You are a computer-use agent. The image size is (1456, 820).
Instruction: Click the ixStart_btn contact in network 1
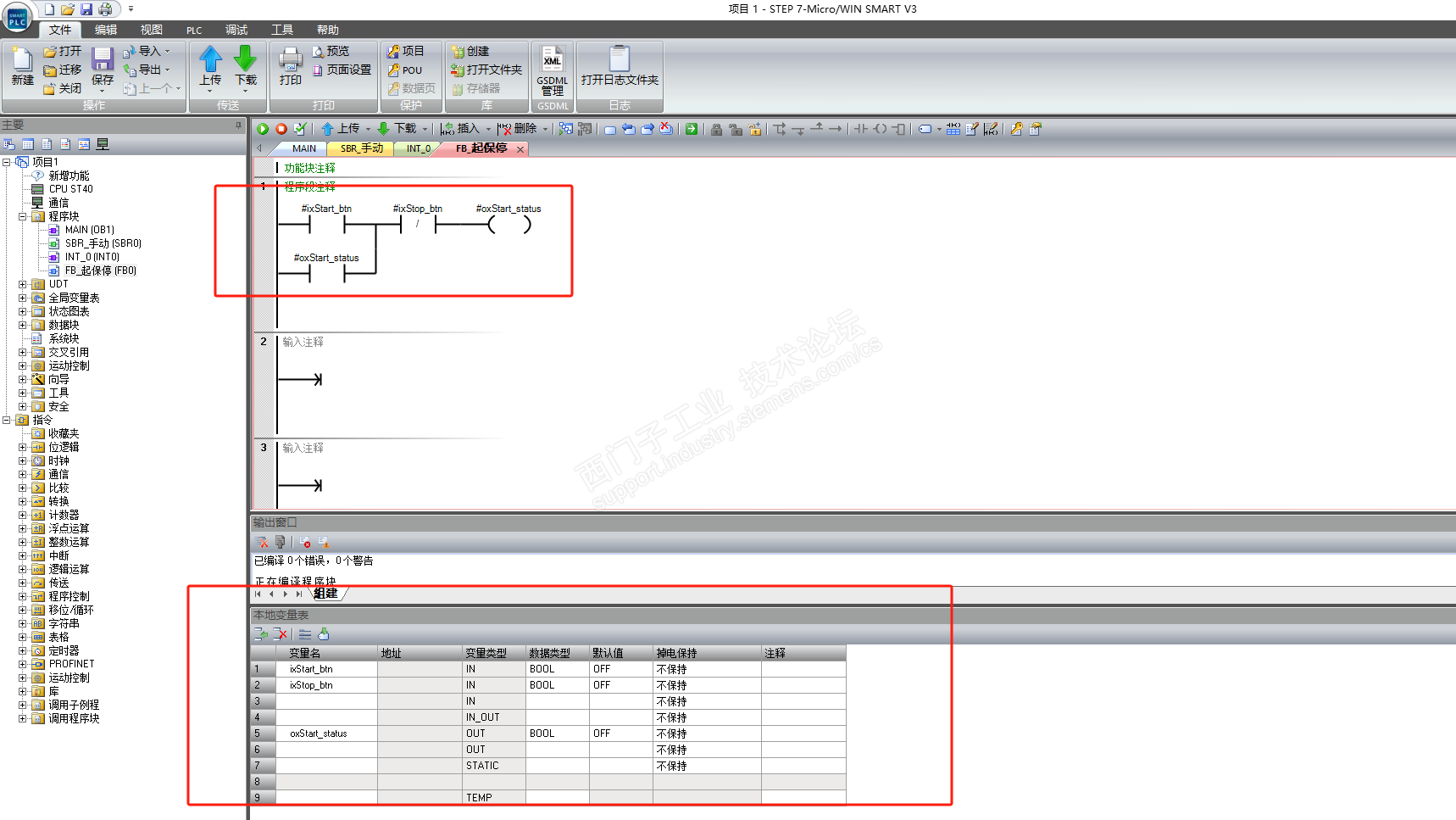[327, 225]
